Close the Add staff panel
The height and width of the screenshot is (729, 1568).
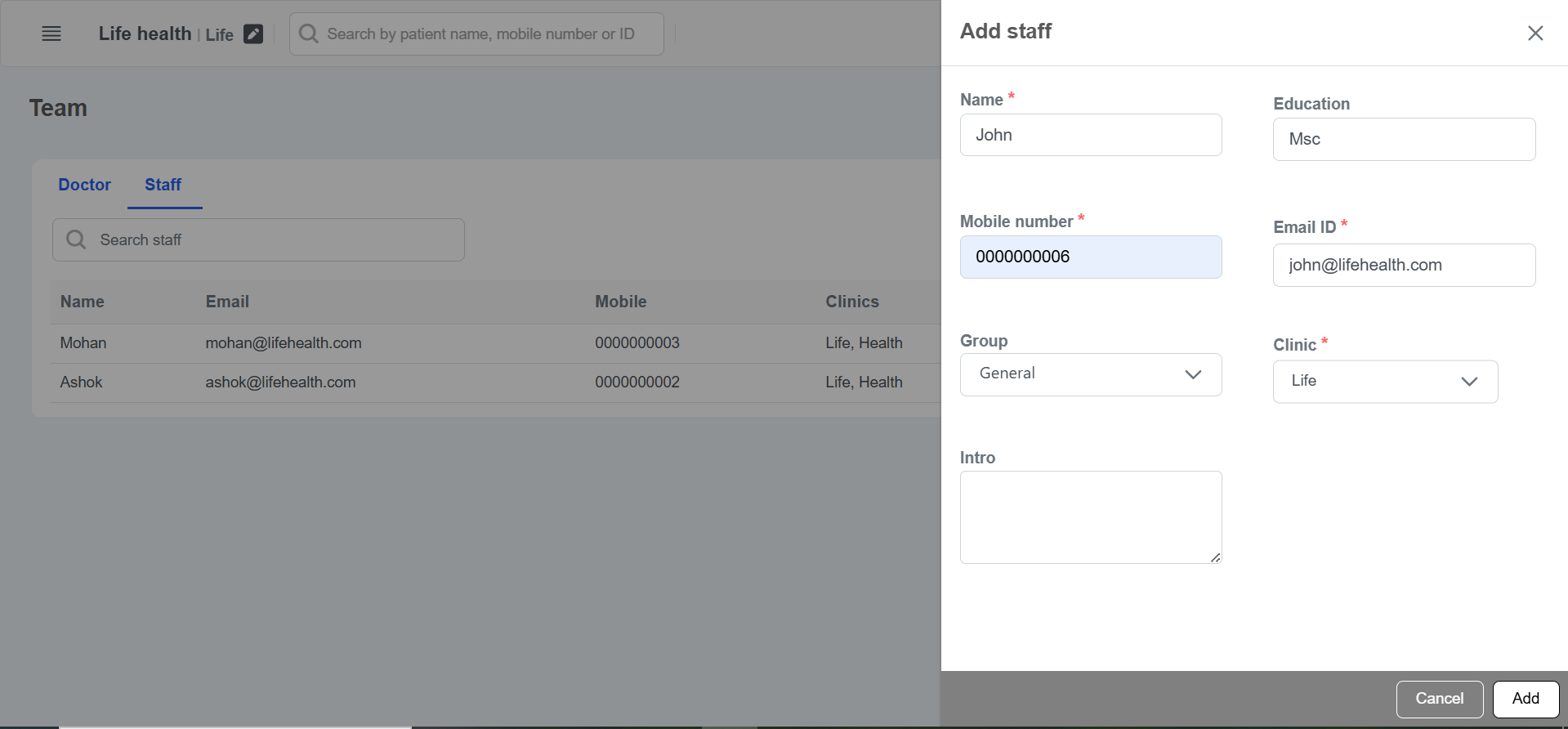[1535, 33]
